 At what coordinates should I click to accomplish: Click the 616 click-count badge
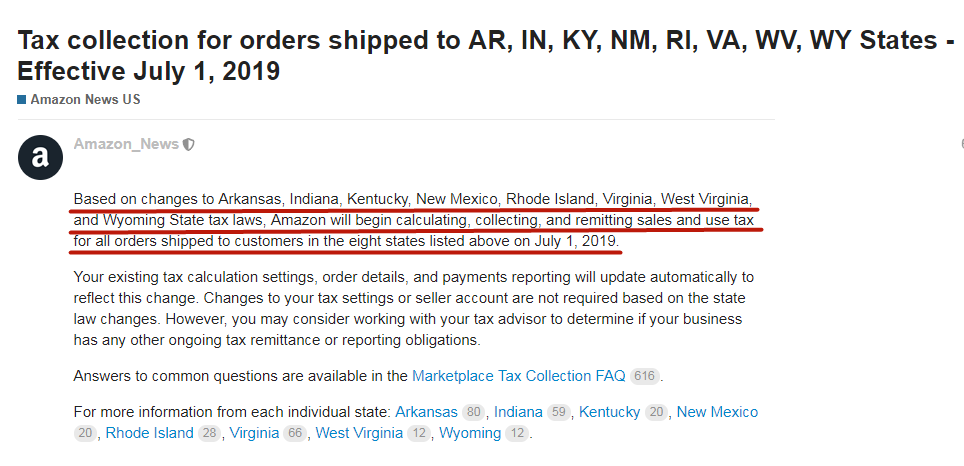pyautogui.click(x=644, y=376)
